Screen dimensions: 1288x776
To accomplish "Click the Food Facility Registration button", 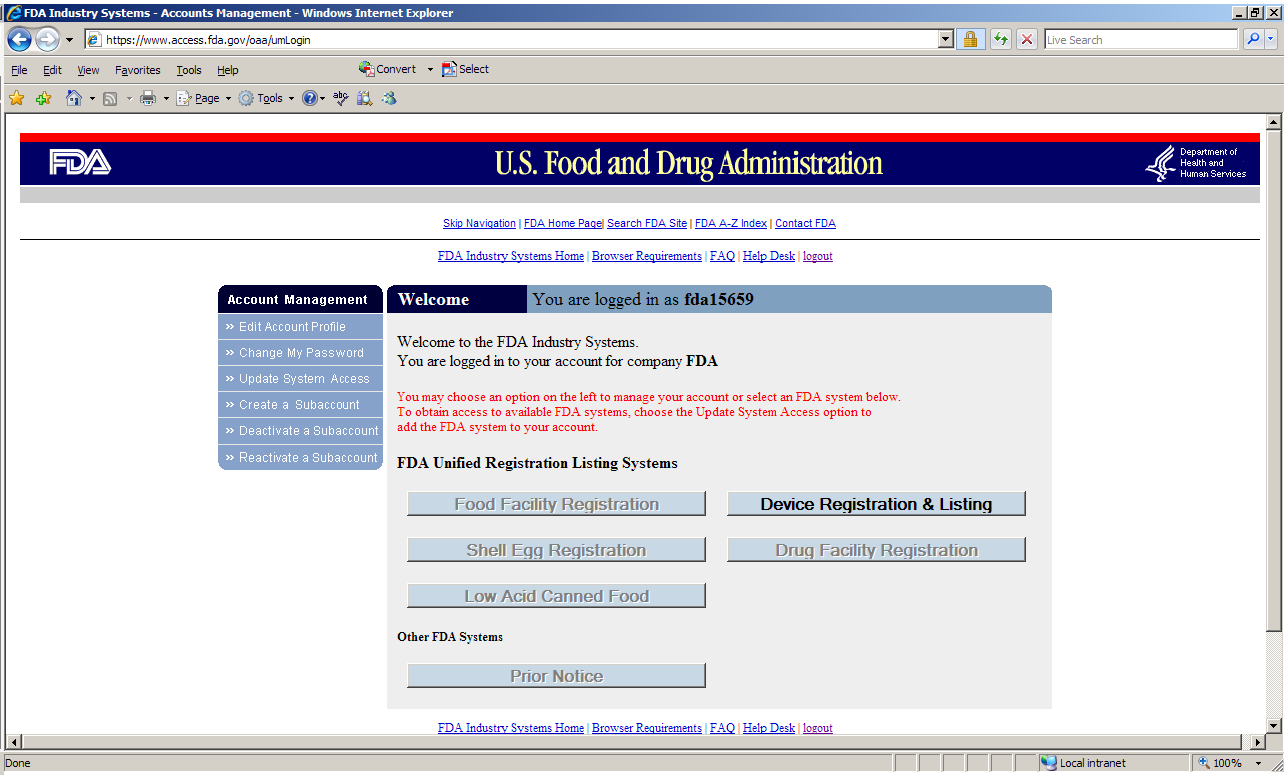I will (556, 504).
